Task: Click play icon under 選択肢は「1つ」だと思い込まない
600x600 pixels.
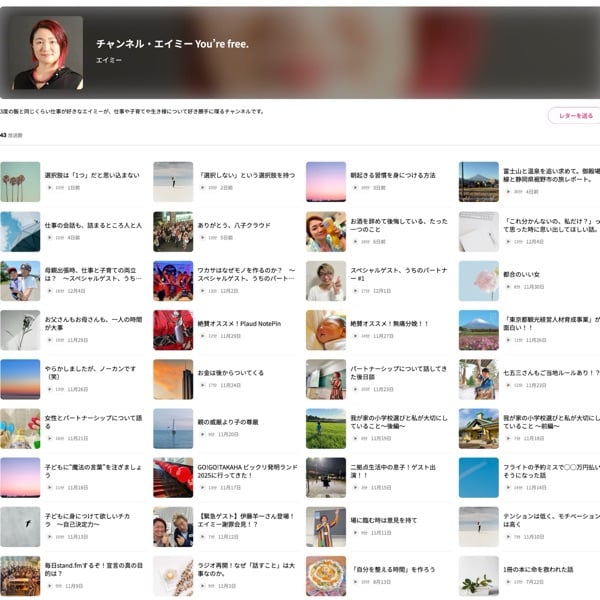Action: point(49,188)
